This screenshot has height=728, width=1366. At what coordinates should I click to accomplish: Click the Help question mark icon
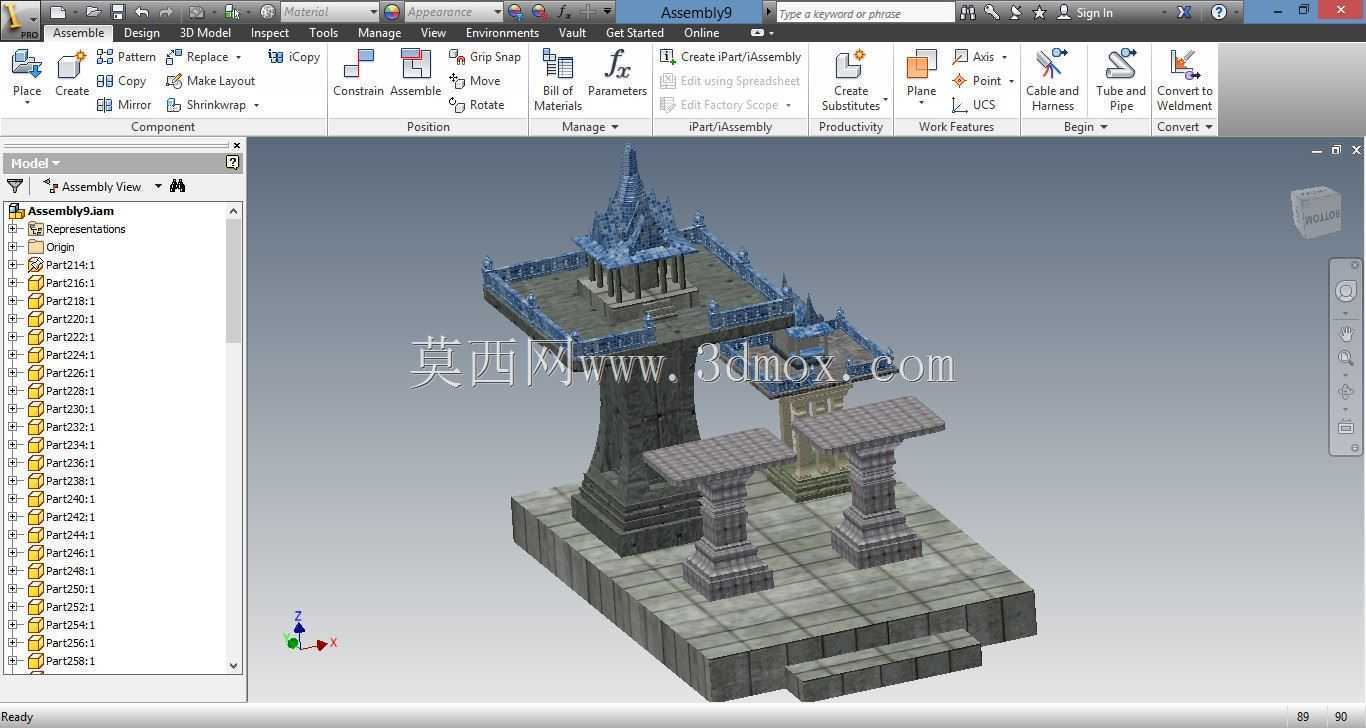(x=1218, y=12)
